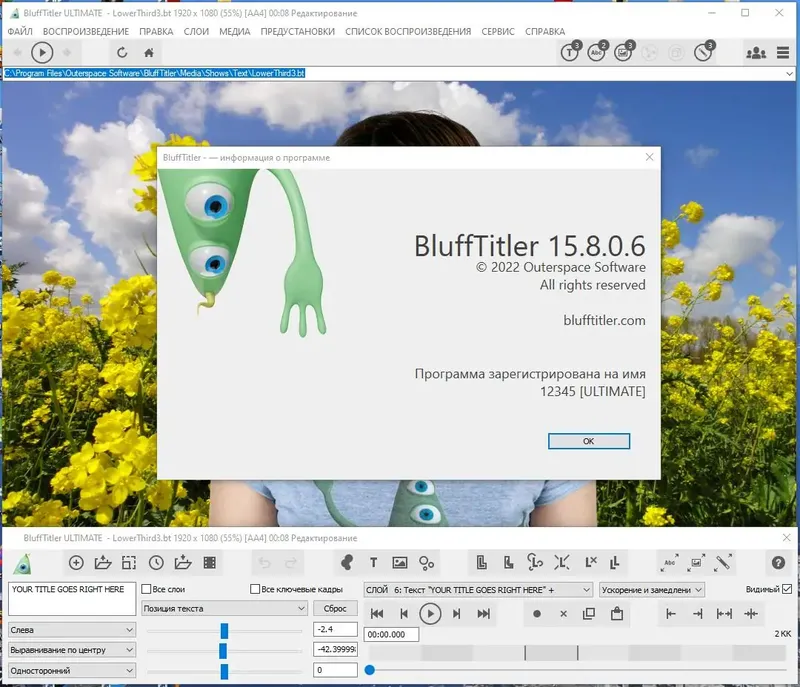
Task: Click the community users icon at top right
Action: pos(756,53)
